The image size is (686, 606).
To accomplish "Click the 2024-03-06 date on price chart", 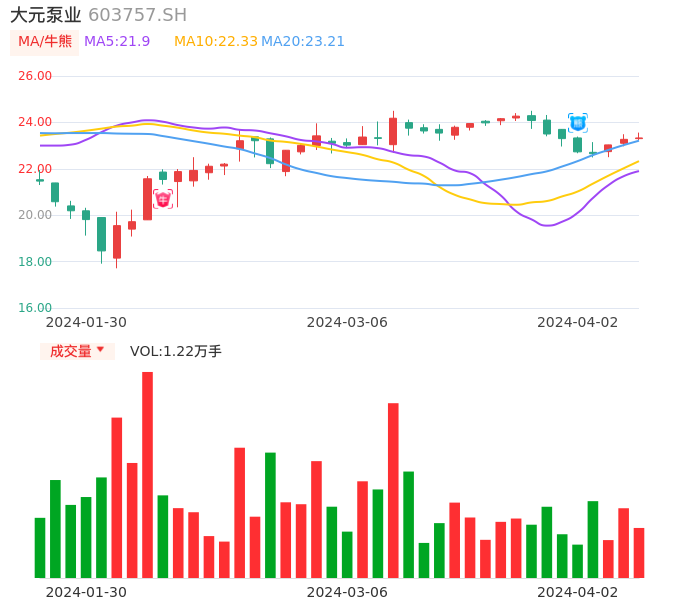I will coord(346,322).
